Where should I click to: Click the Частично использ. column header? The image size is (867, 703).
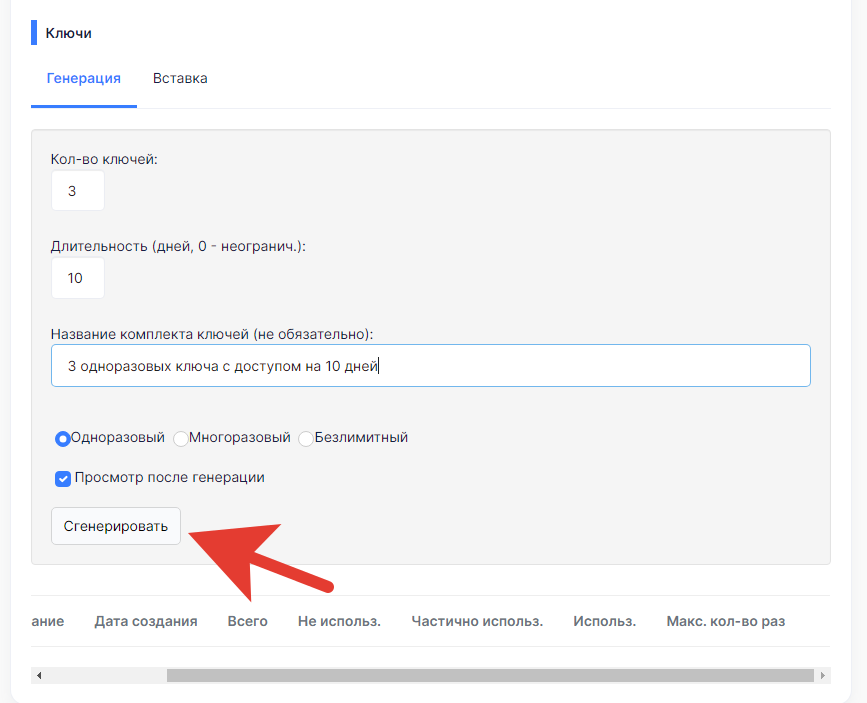click(x=477, y=621)
